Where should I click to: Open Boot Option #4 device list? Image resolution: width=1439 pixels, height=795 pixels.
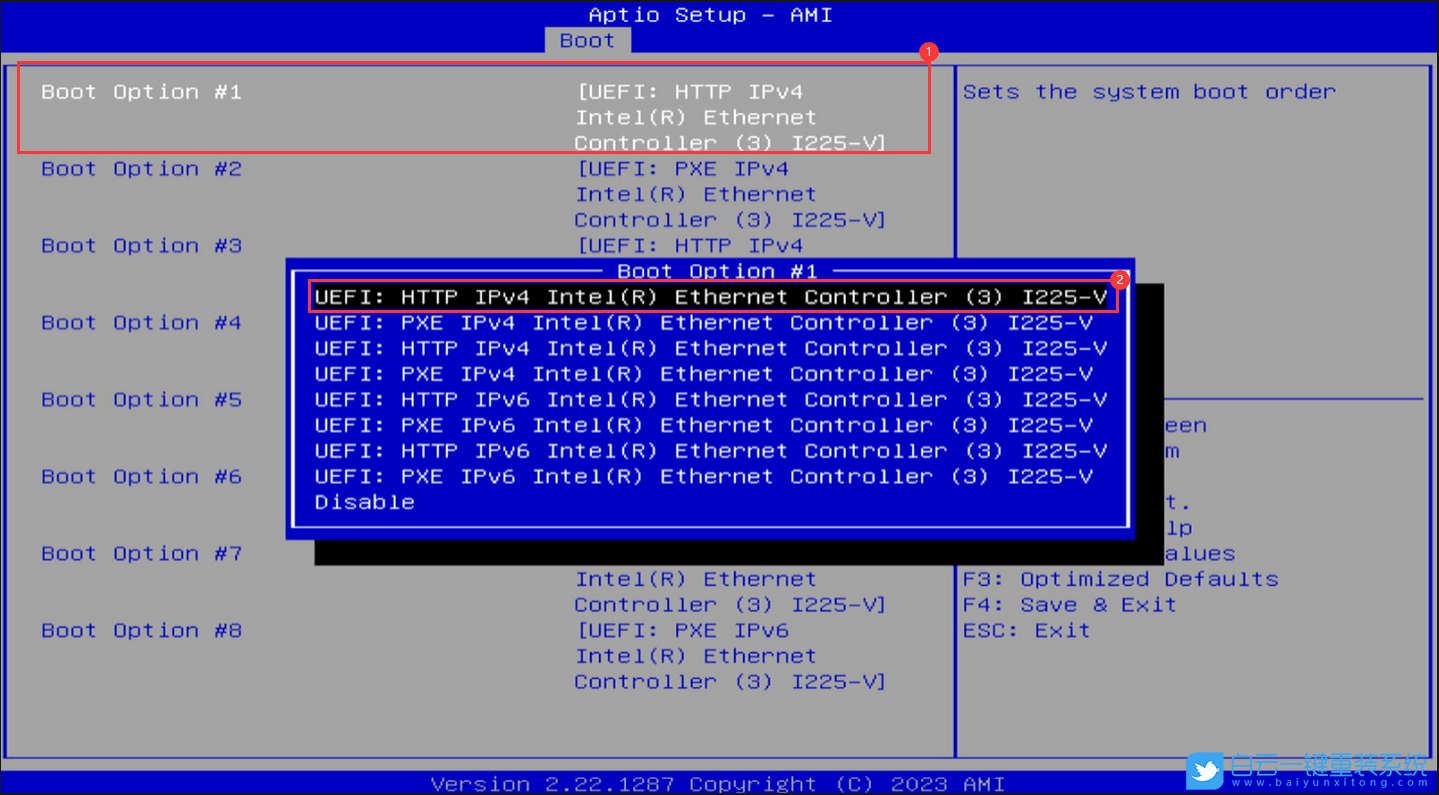(140, 322)
